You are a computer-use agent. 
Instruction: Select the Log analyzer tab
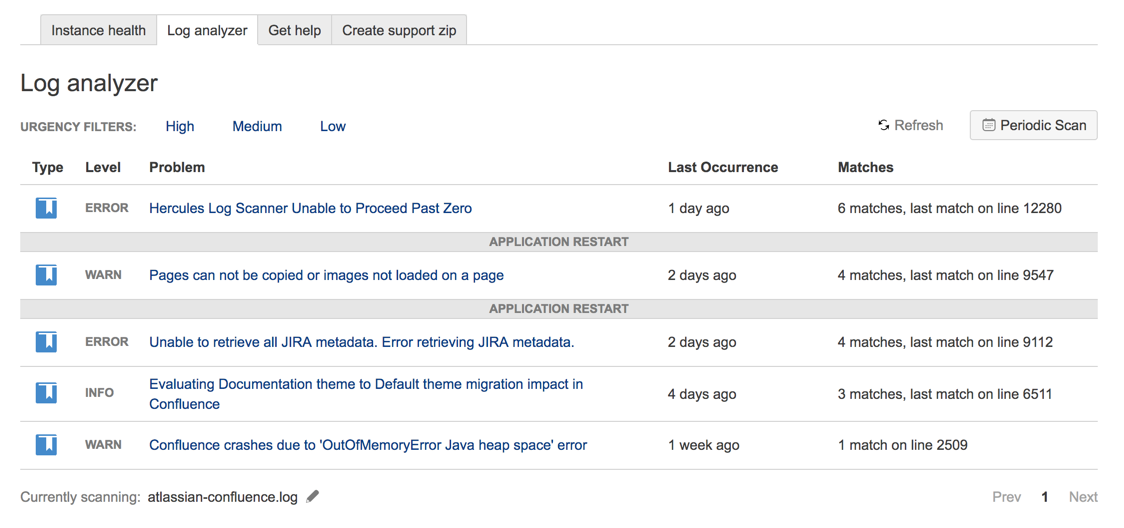tap(207, 30)
